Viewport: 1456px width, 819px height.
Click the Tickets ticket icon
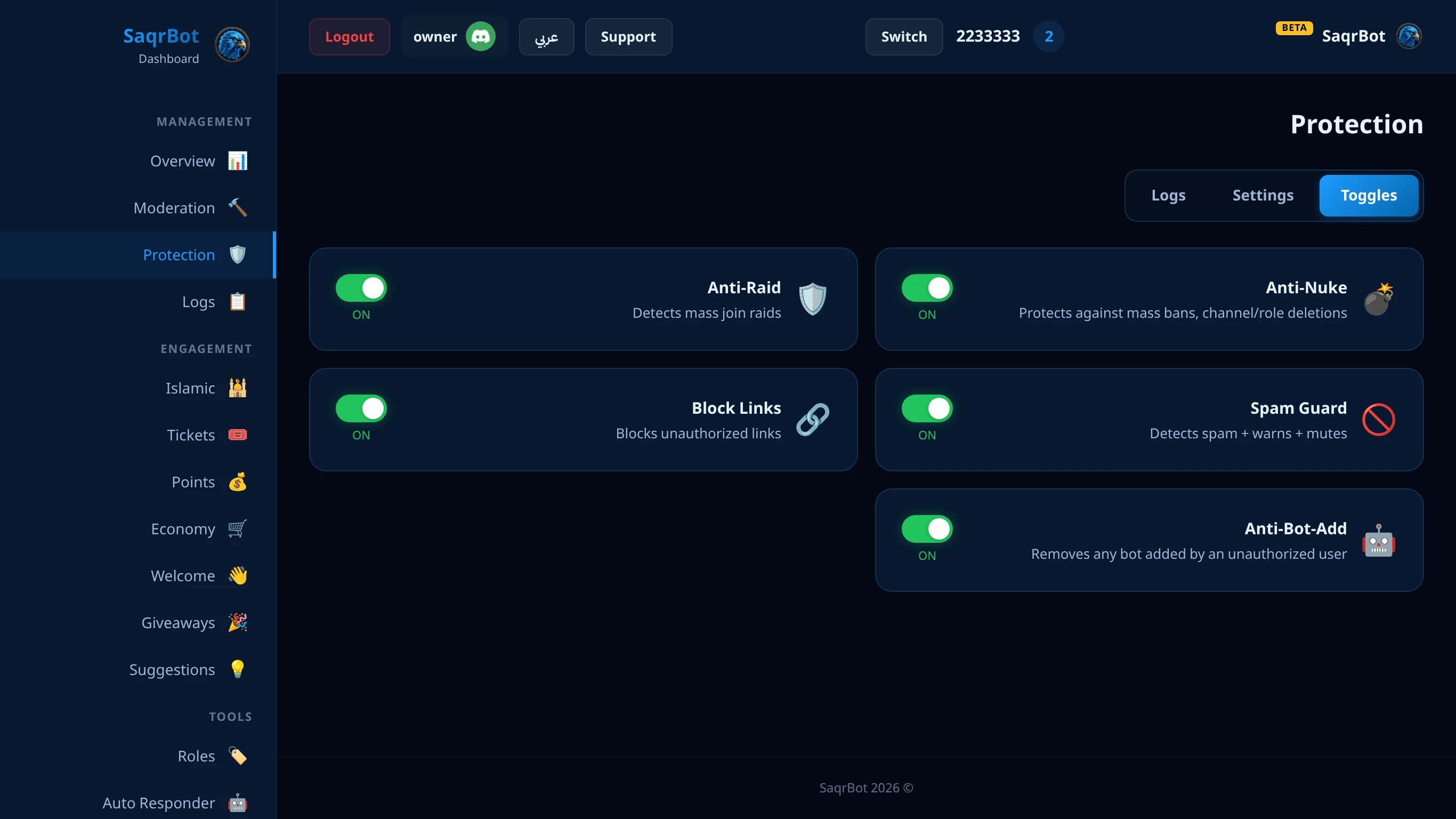pyautogui.click(x=237, y=435)
